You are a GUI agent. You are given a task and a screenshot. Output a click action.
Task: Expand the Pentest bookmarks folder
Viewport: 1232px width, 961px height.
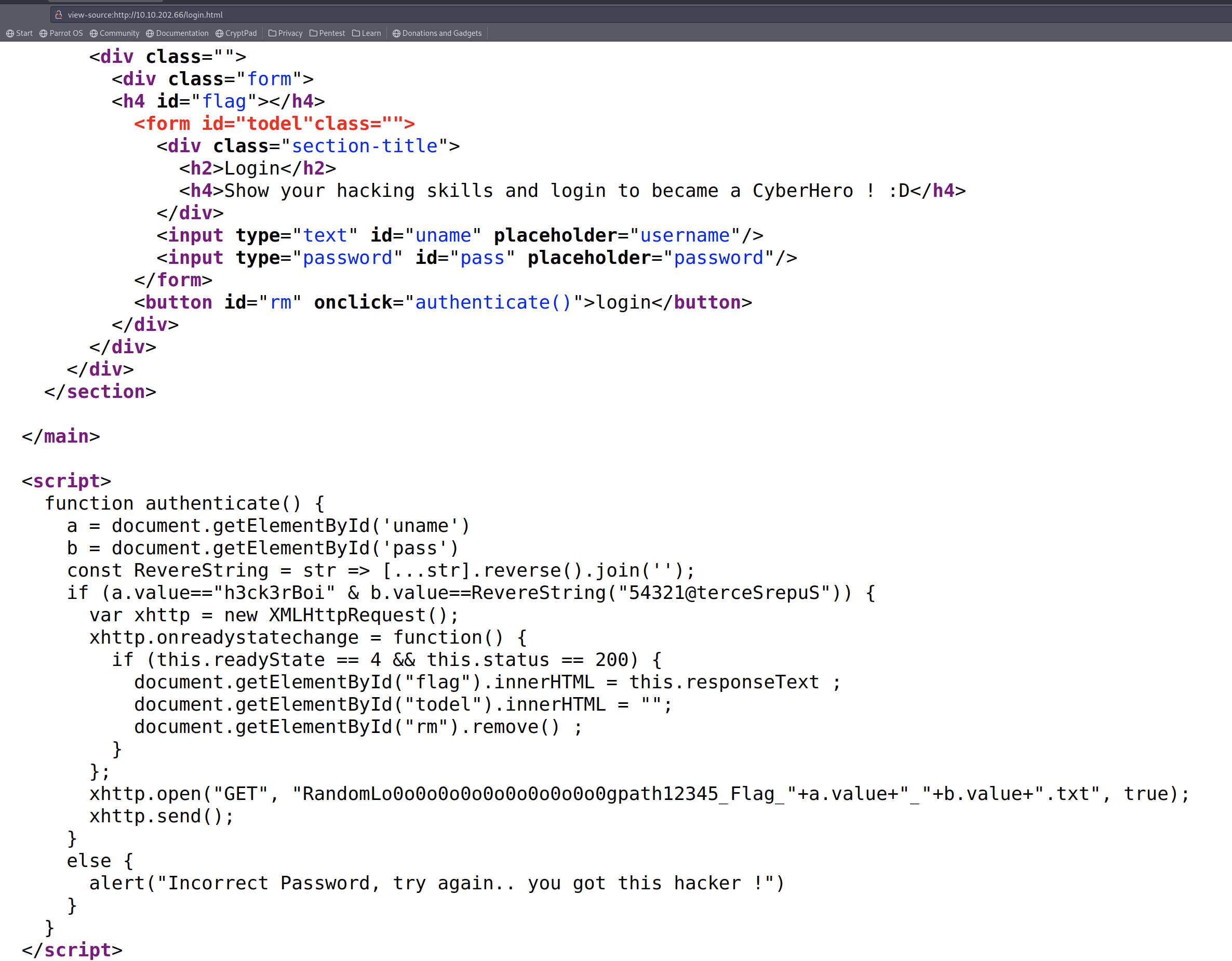pos(327,33)
